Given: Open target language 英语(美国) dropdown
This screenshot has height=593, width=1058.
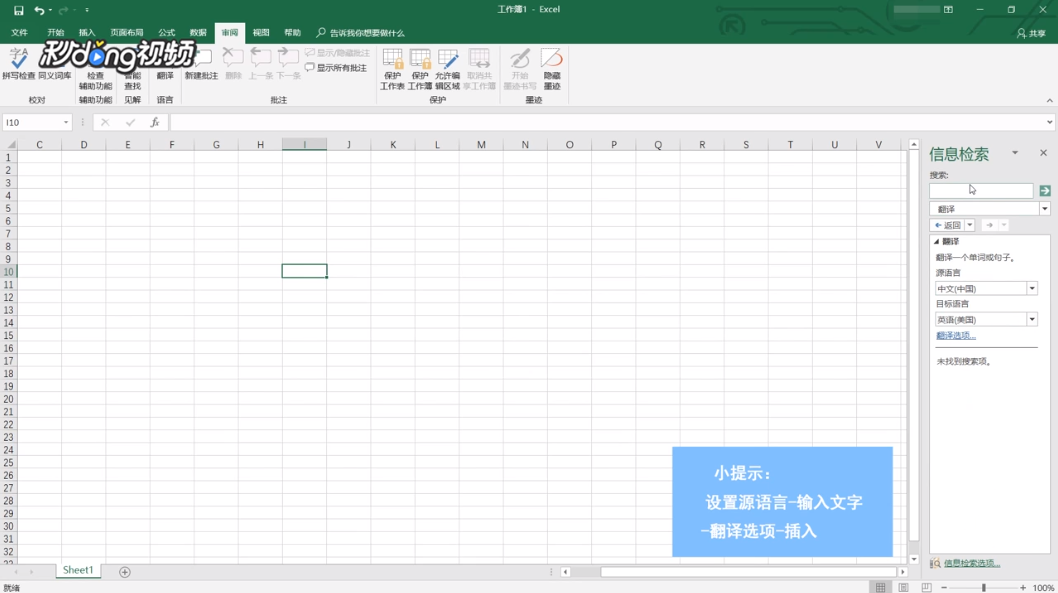Looking at the screenshot, I should (1032, 320).
